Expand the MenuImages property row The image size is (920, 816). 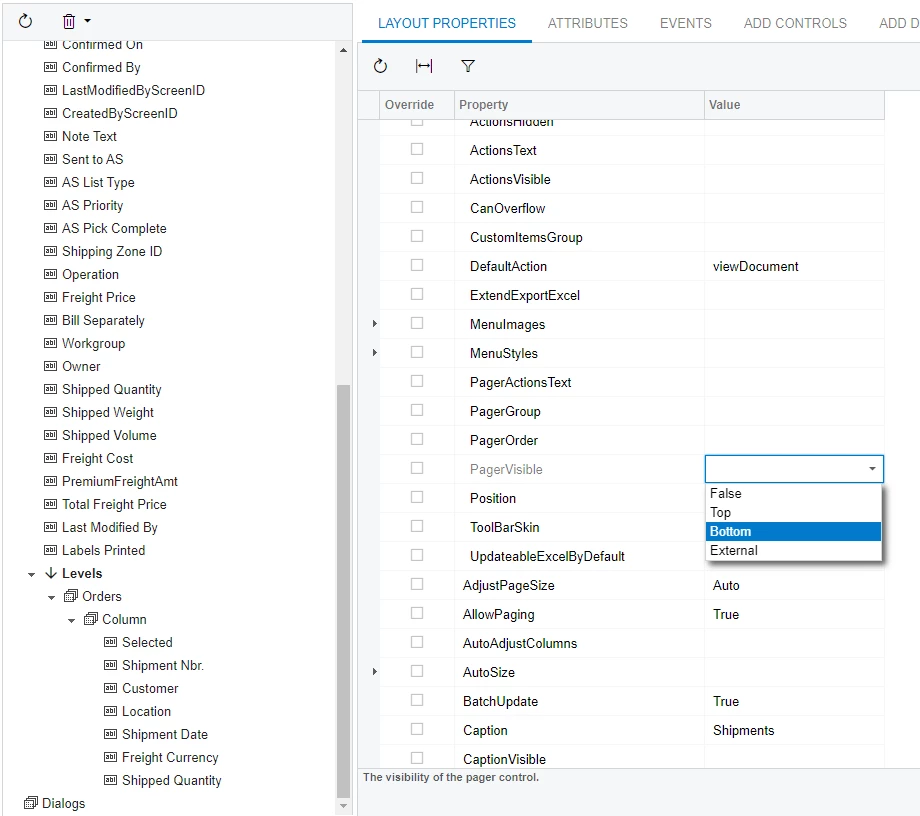pyautogui.click(x=374, y=323)
